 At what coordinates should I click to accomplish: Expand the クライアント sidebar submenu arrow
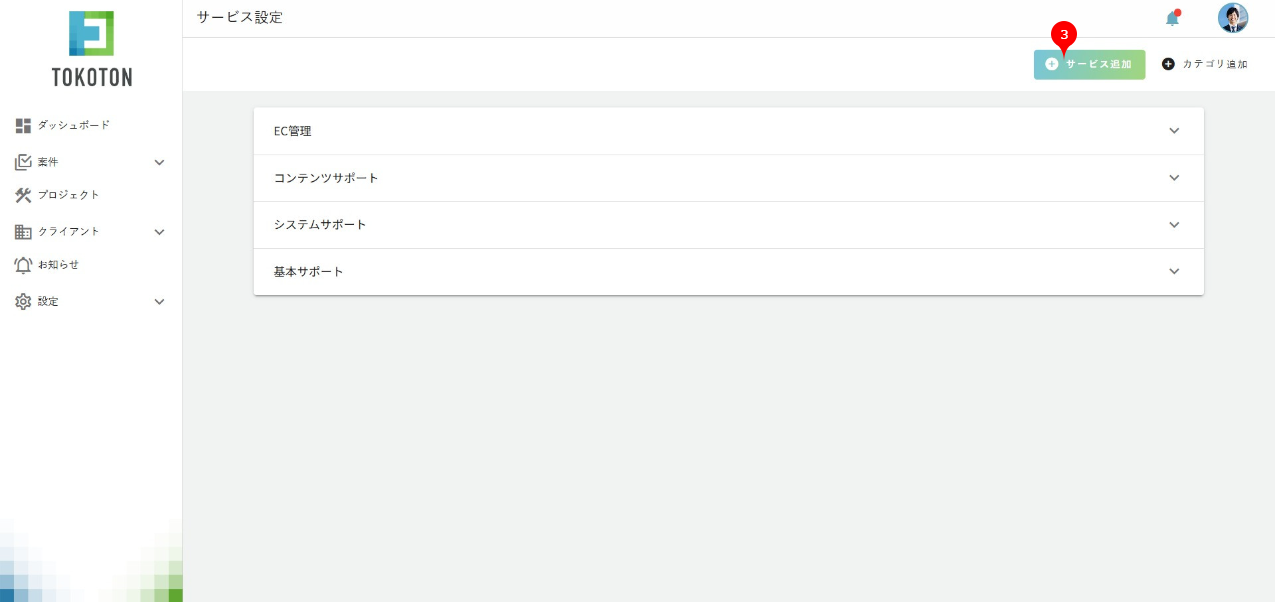159,232
